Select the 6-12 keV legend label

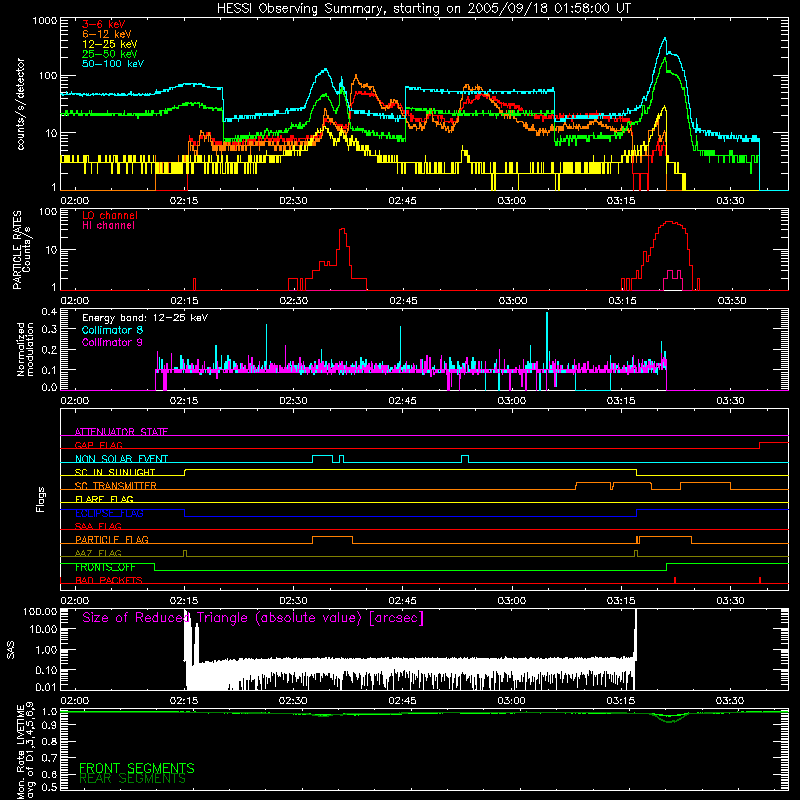(x=107, y=34)
